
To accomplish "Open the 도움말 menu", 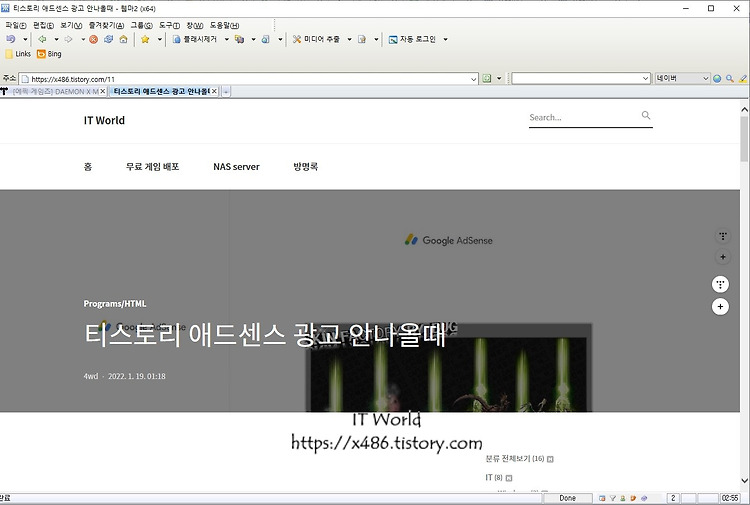I will click(x=224, y=25).
